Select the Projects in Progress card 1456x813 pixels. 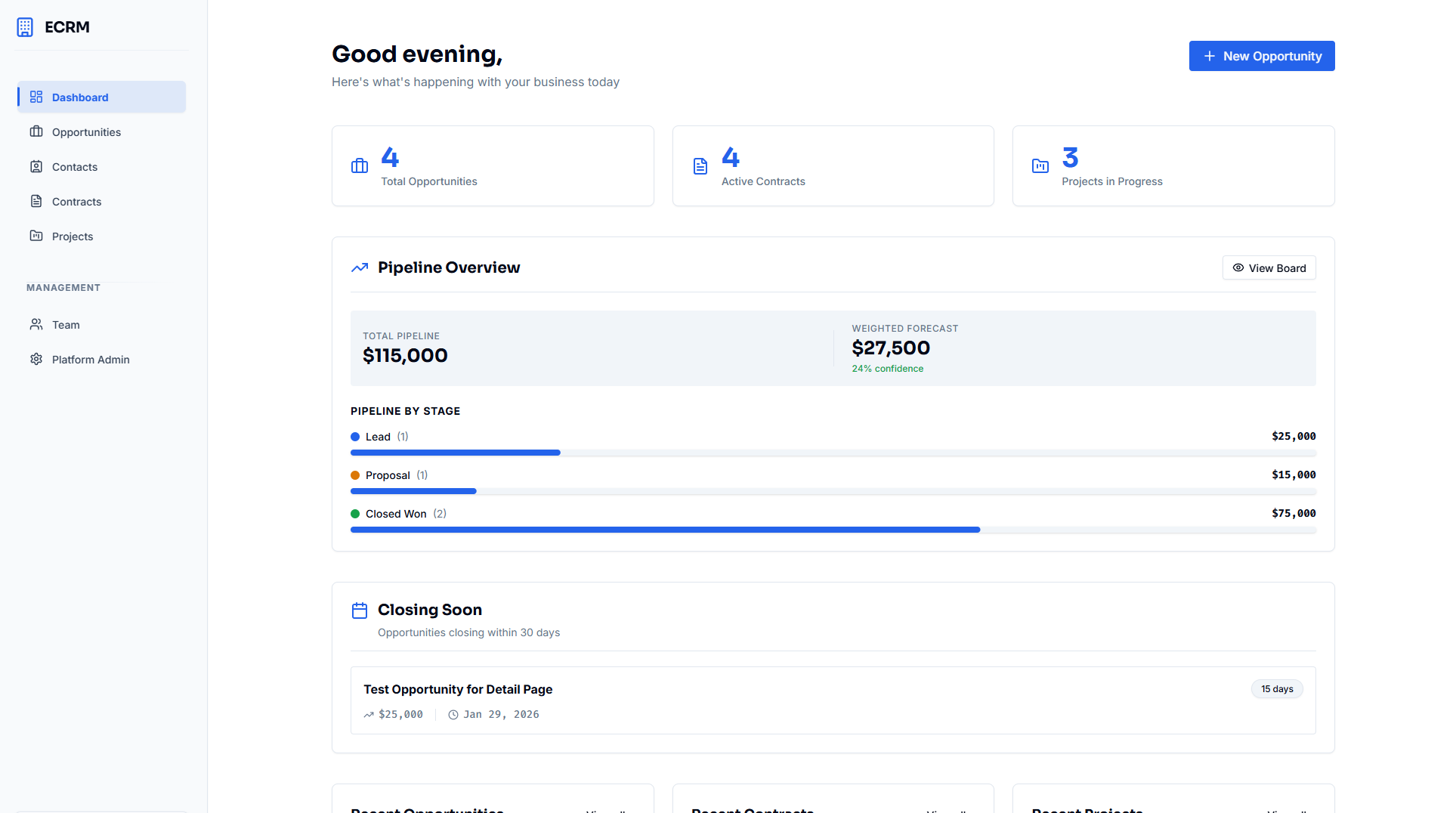(x=1173, y=166)
